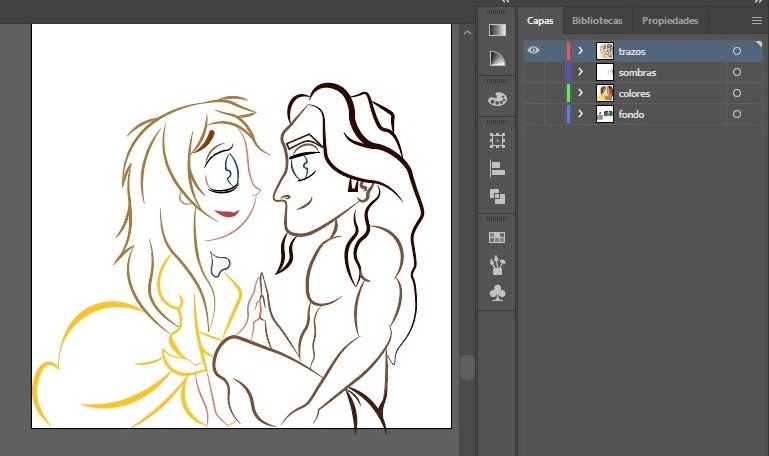Expand the trazos layer contents

point(581,51)
